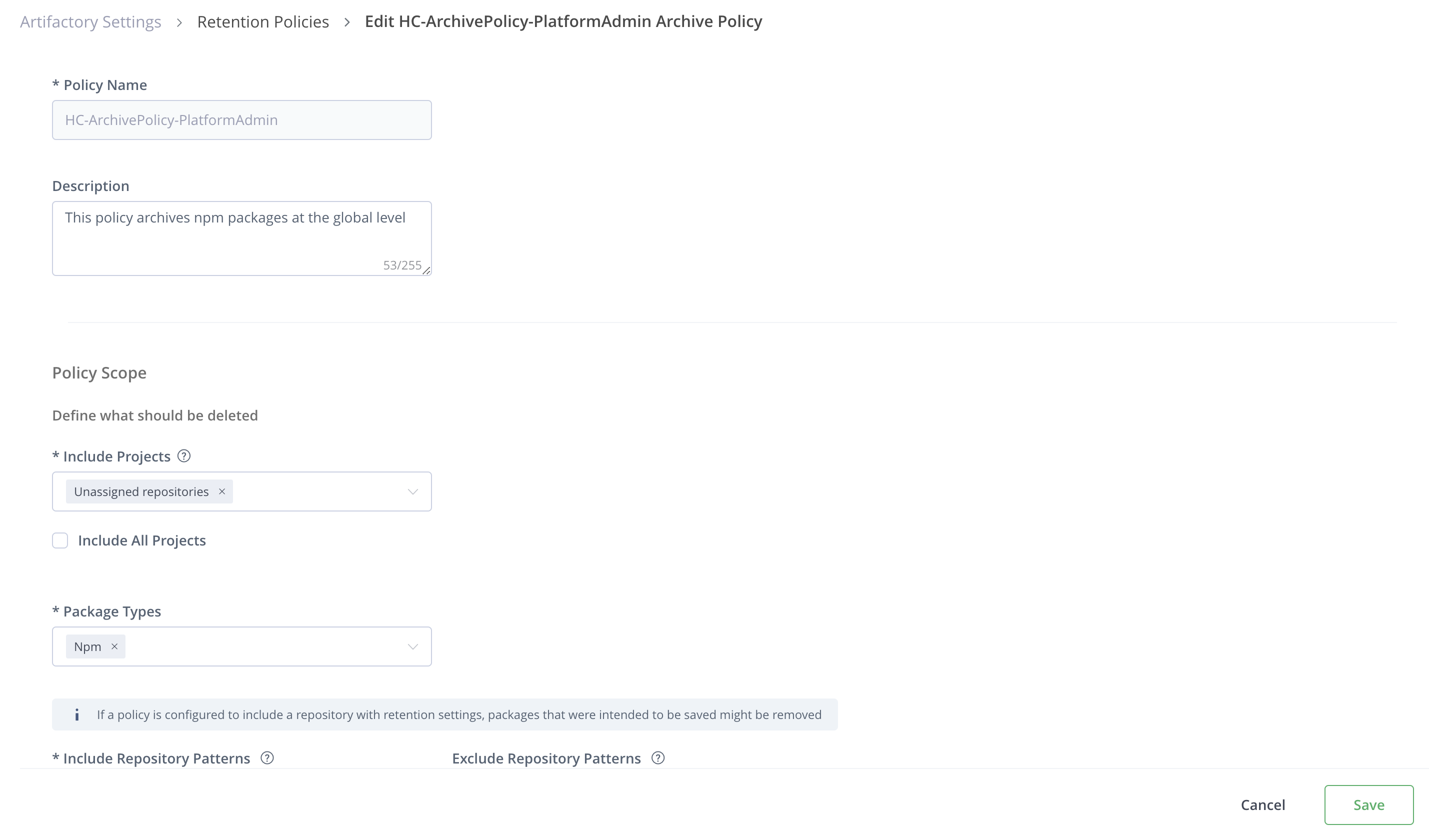Image resolution: width=1429 pixels, height=840 pixels.
Task: Click the info icon in the retention warning banner
Action: 77,714
